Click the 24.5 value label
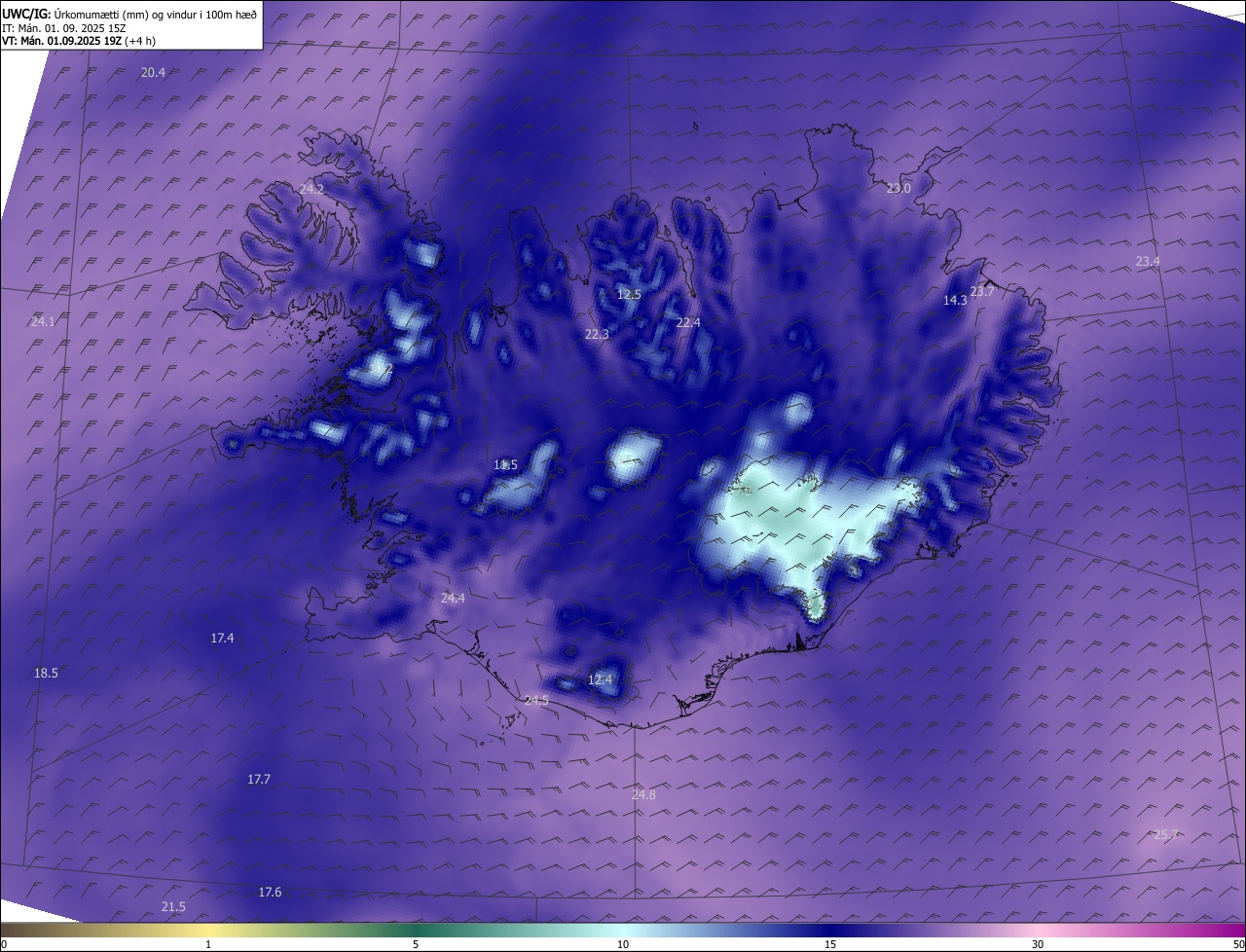The height and width of the screenshot is (952, 1246). (x=536, y=701)
